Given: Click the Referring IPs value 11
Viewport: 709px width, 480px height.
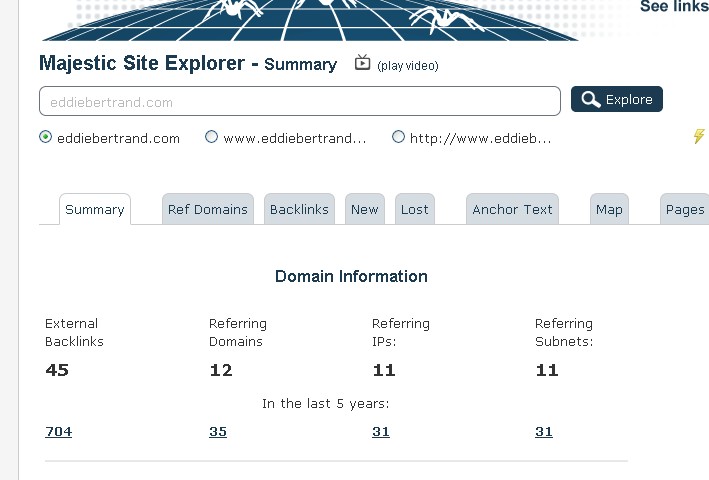Looking at the screenshot, I should point(384,370).
